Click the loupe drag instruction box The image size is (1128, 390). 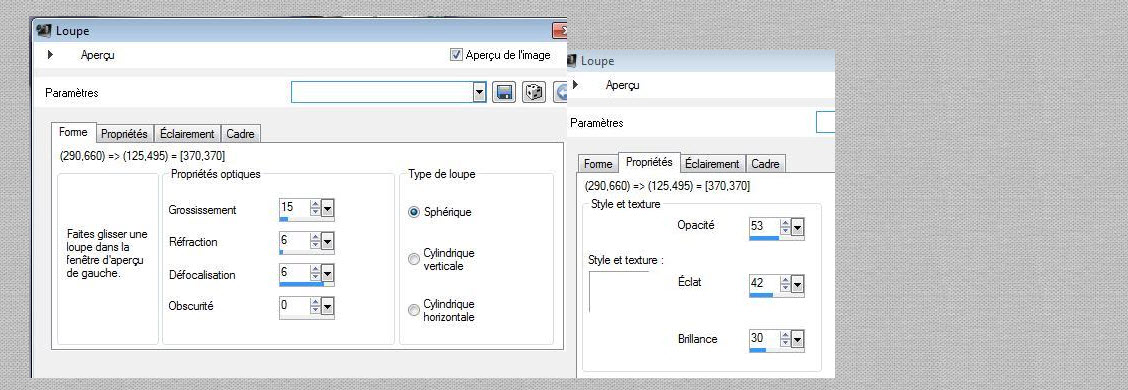pyautogui.click(x=108, y=258)
